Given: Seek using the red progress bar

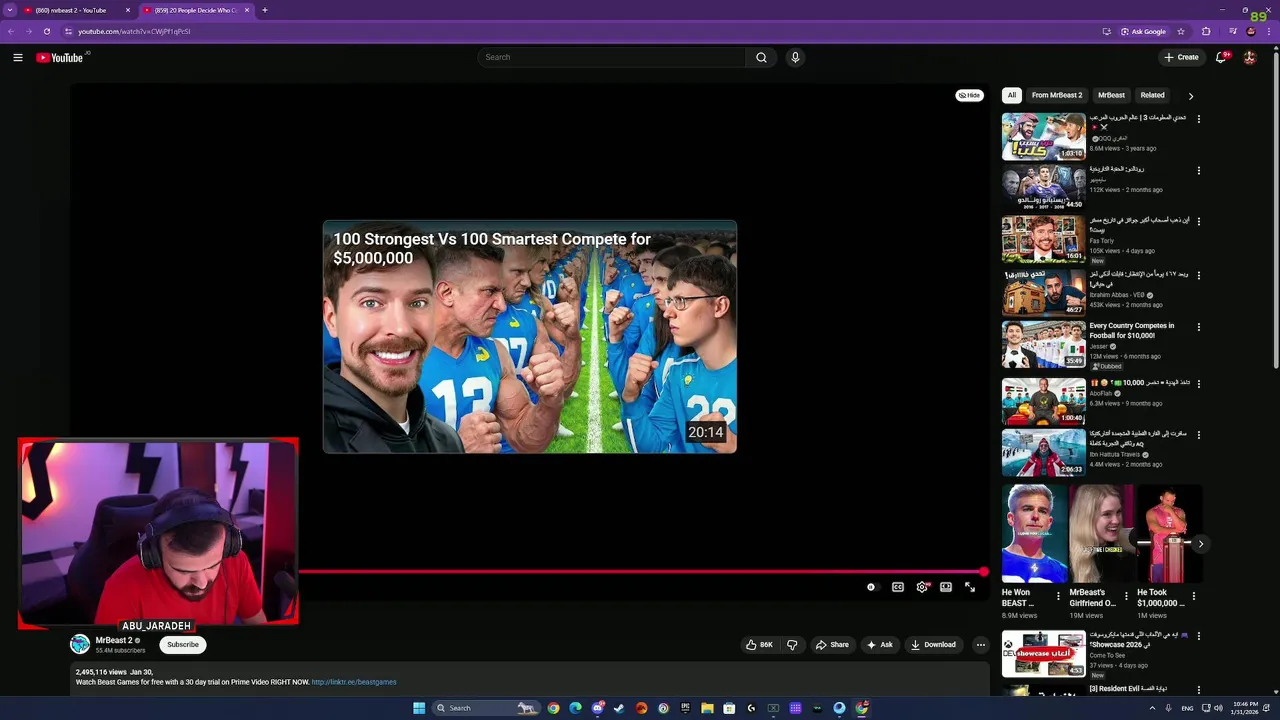Looking at the screenshot, I should click(x=641, y=572).
